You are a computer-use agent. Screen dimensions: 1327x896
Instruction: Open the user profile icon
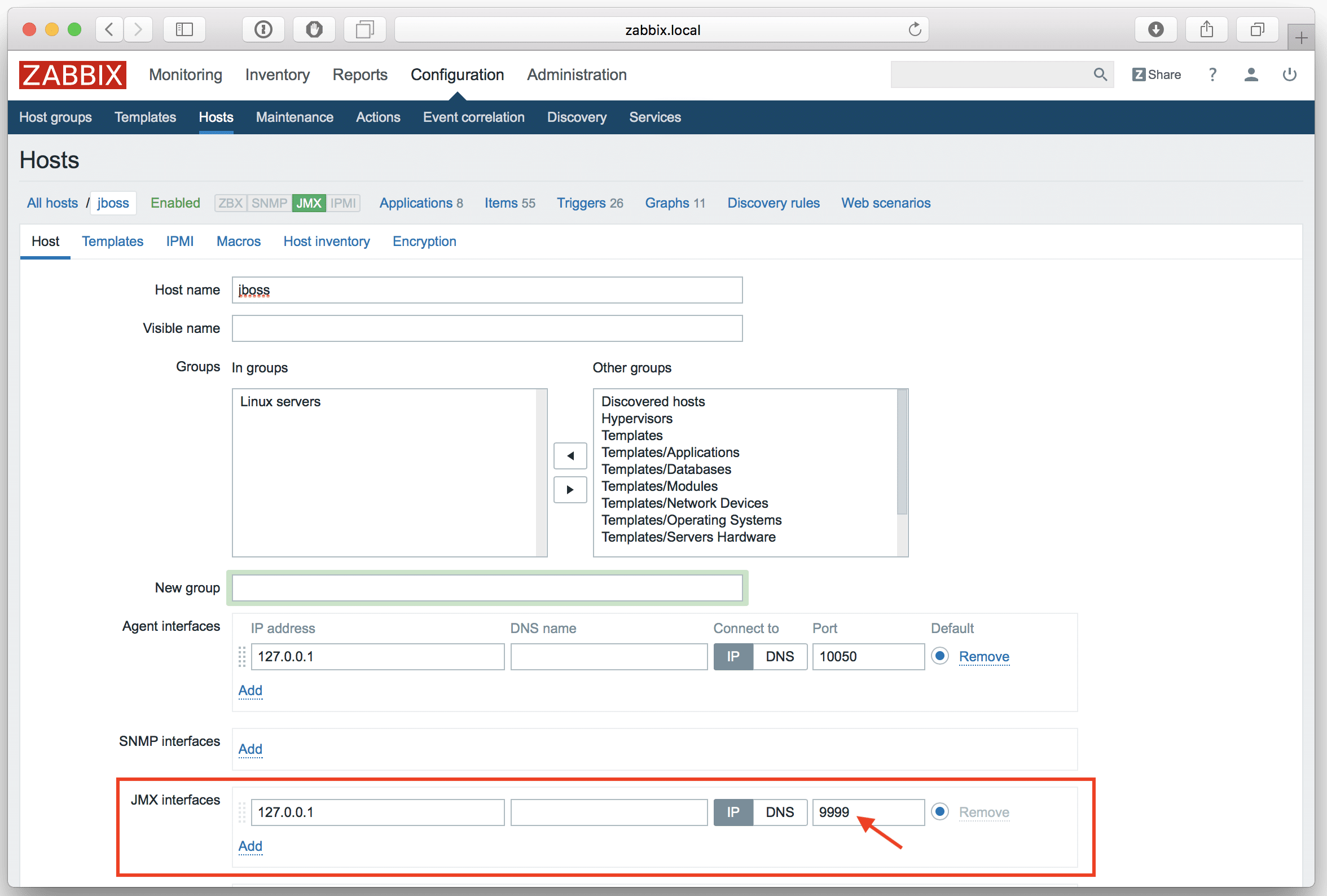pos(1251,75)
